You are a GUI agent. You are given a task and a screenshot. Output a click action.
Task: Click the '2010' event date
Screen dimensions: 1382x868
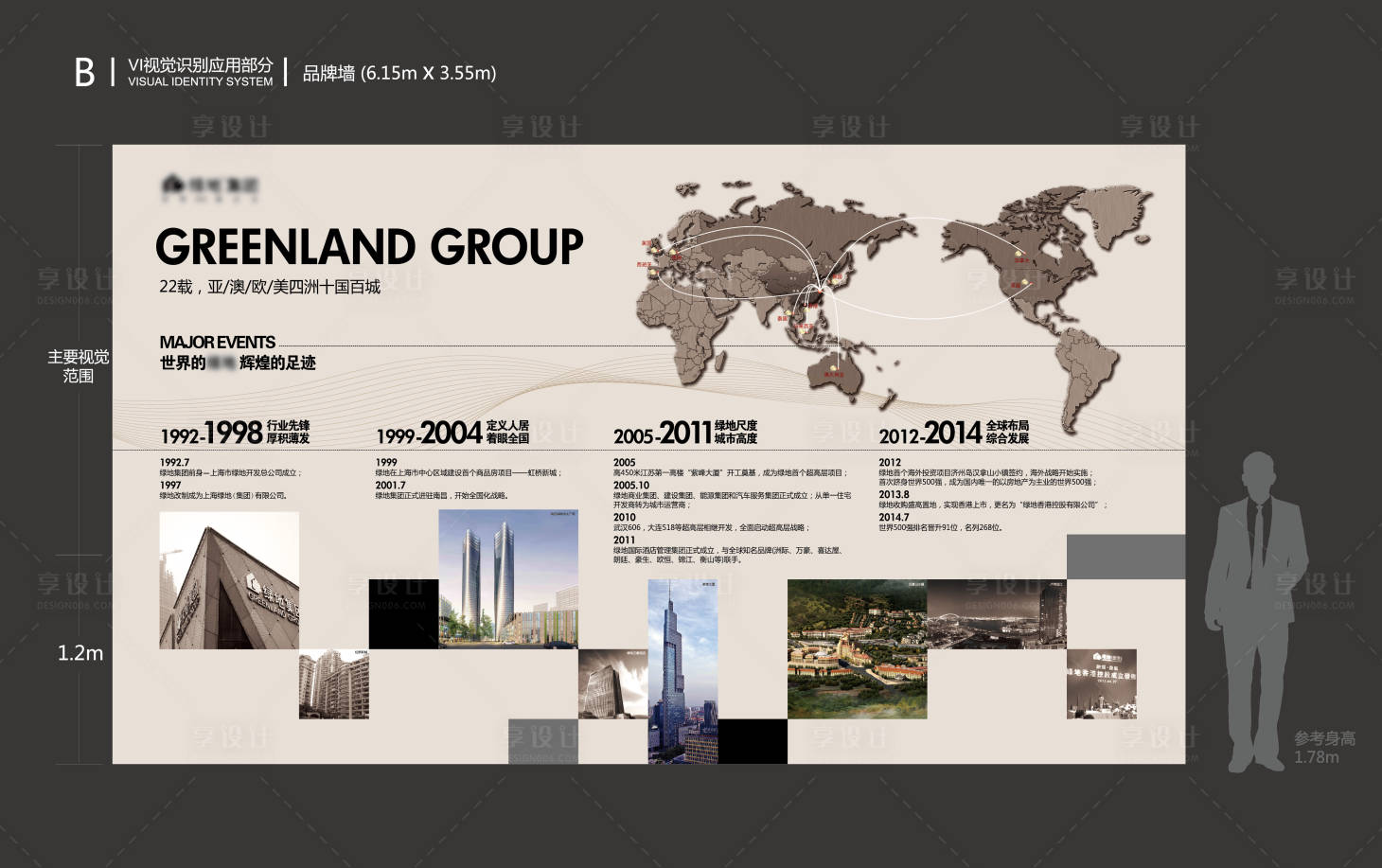(x=625, y=517)
